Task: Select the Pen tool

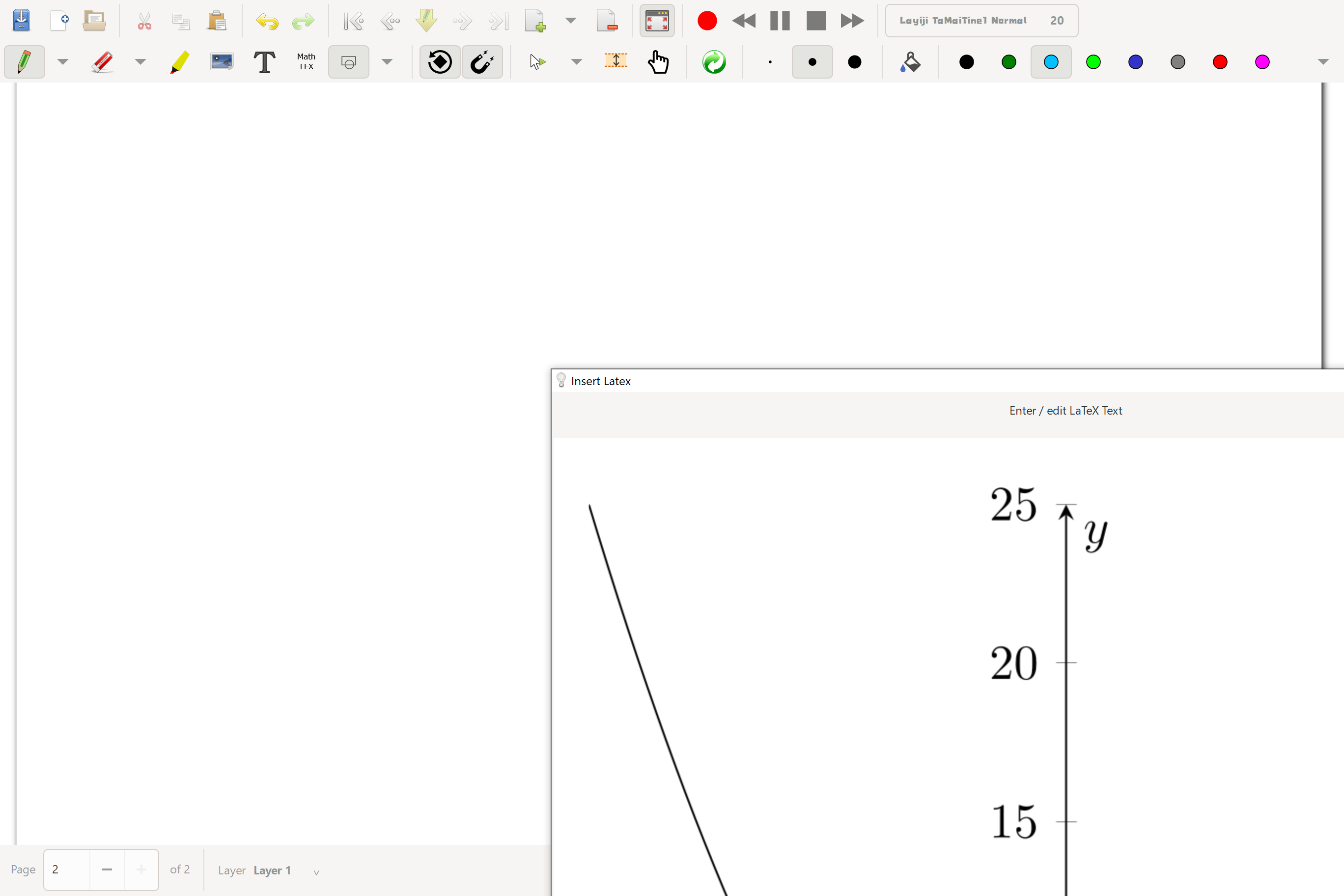Action: tap(25, 62)
